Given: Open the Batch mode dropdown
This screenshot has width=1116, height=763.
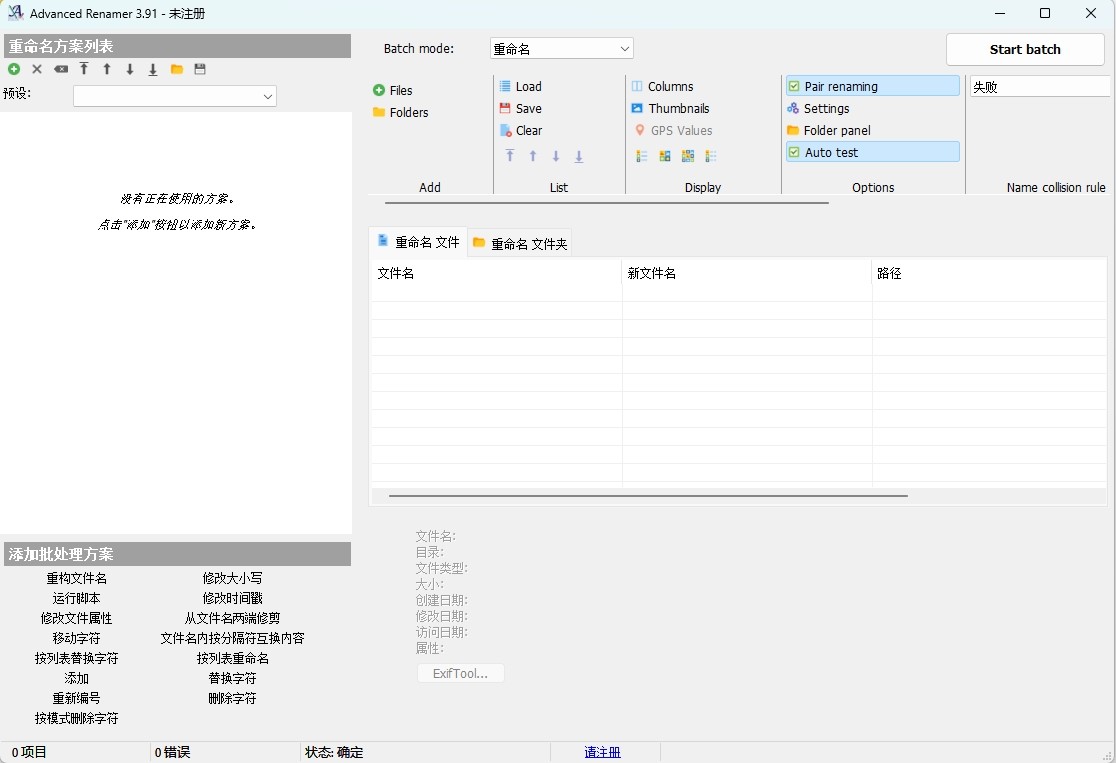Looking at the screenshot, I should pos(561,48).
